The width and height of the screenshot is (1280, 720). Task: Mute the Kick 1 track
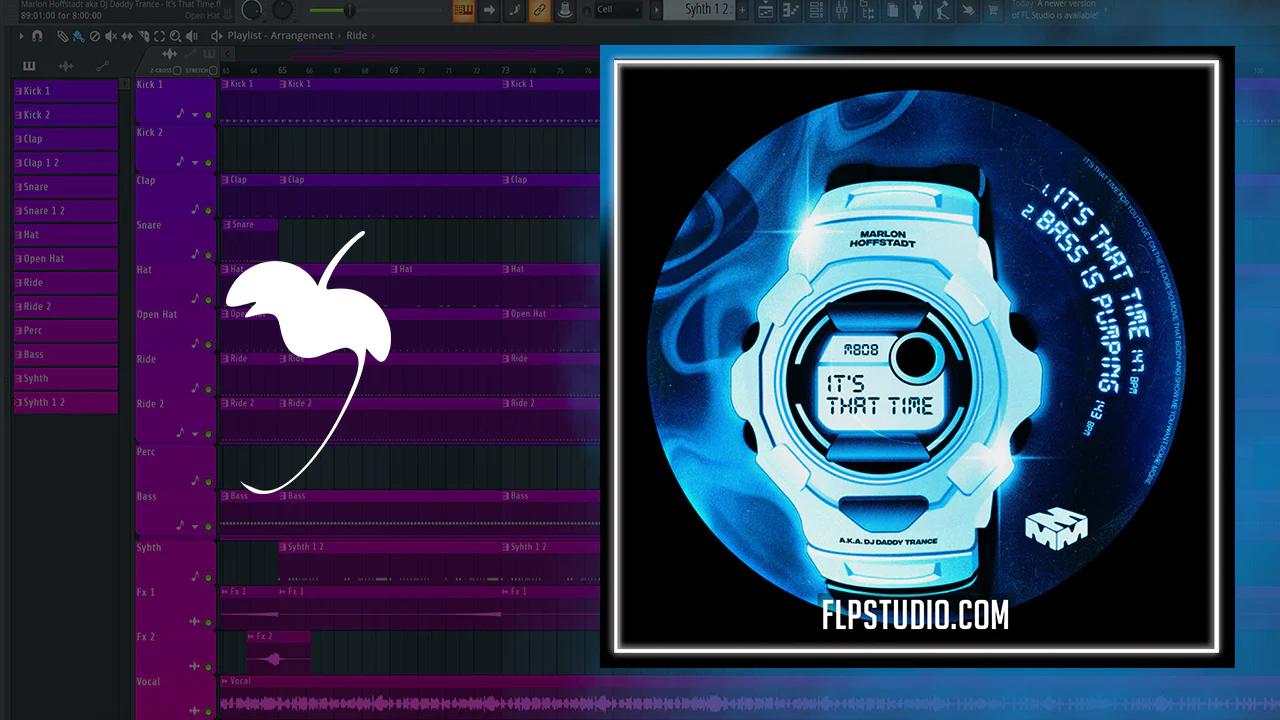[x=208, y=116]
